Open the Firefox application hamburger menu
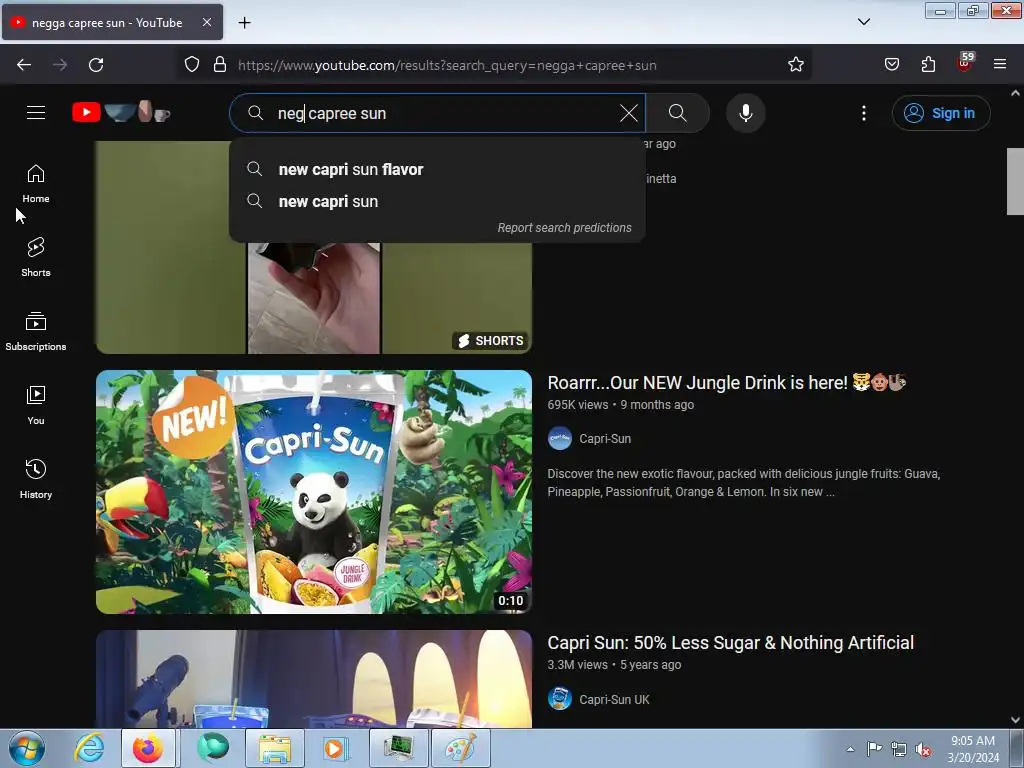1024x768 pixels. point(1000,65)
